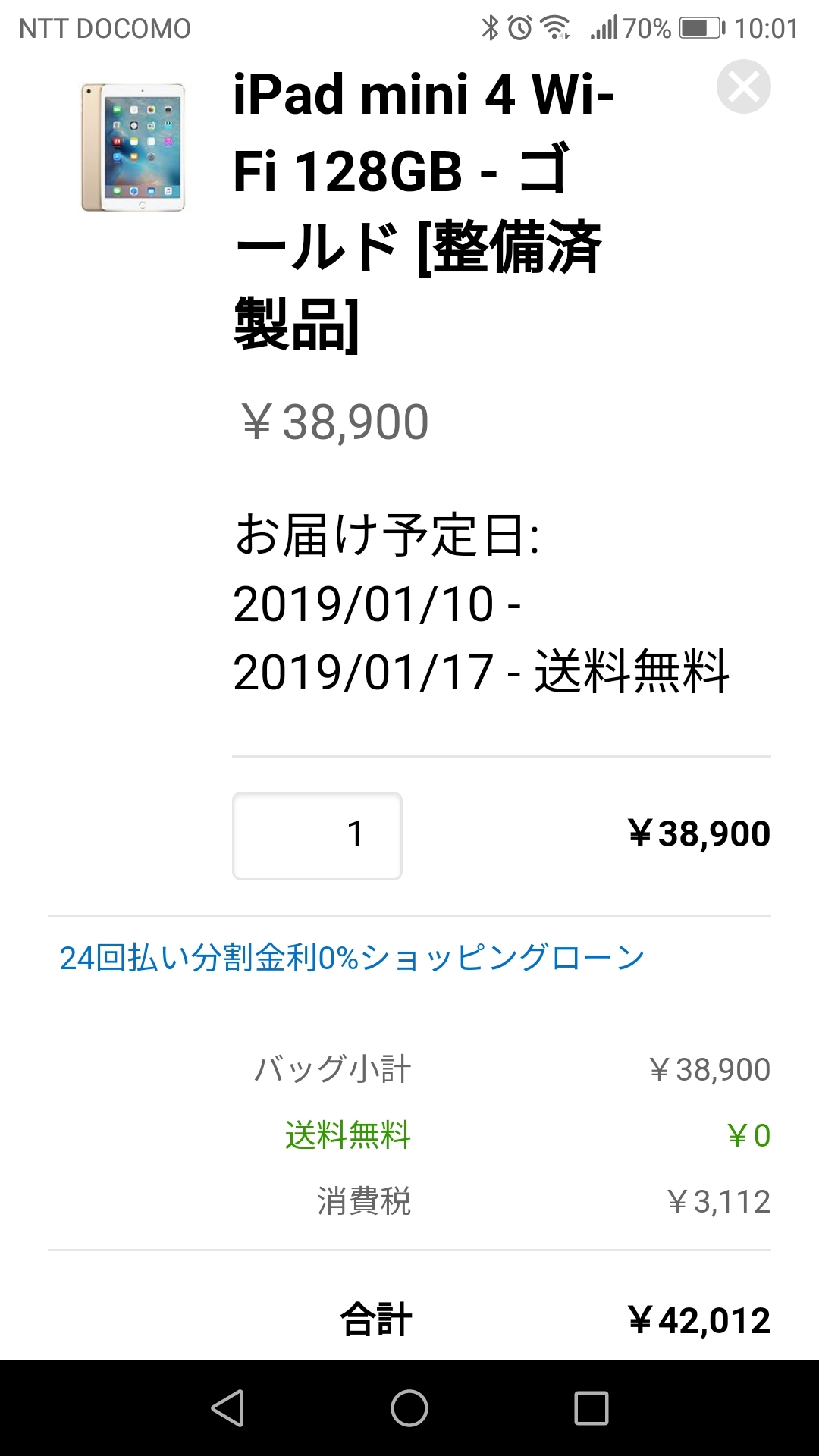Tap the 消費税 tax amount ¥3,112
This screenshot has height=1456, width=819.
[x=718, y=1201]
